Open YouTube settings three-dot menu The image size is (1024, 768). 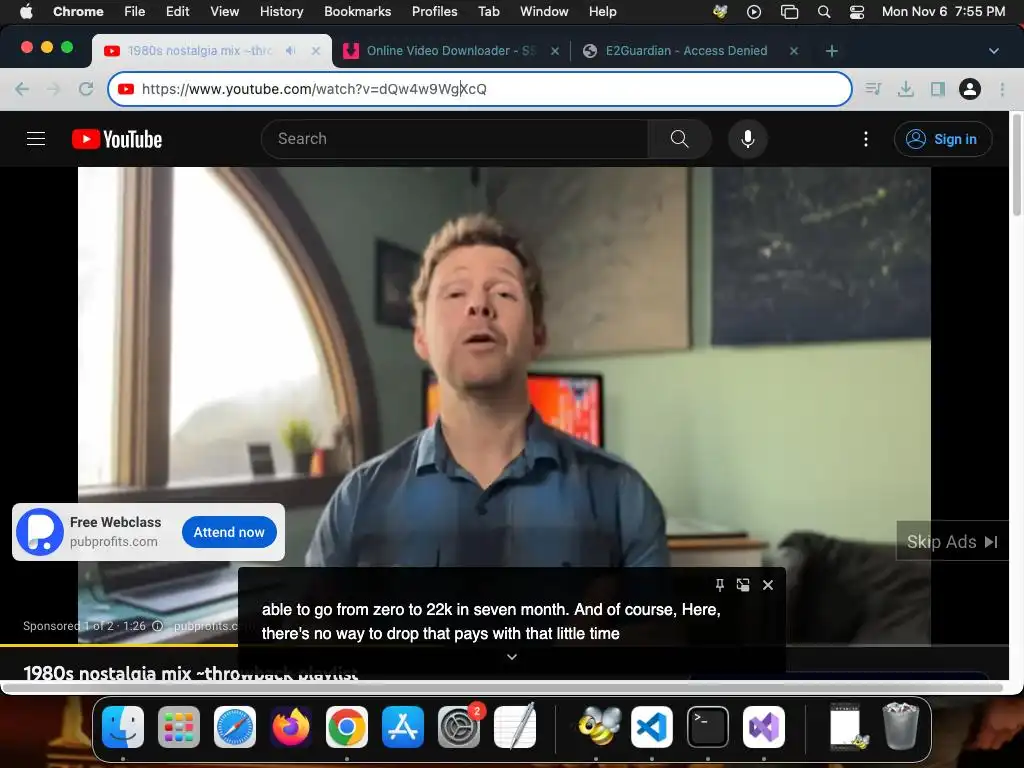866,138
